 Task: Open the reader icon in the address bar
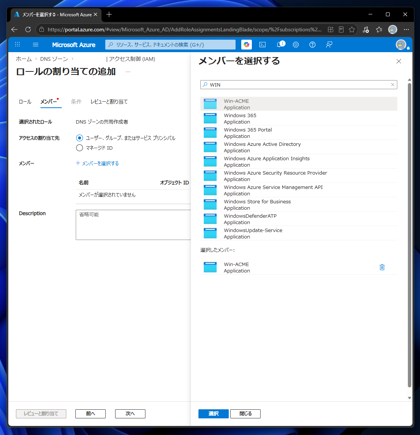[x=341, y=30]
